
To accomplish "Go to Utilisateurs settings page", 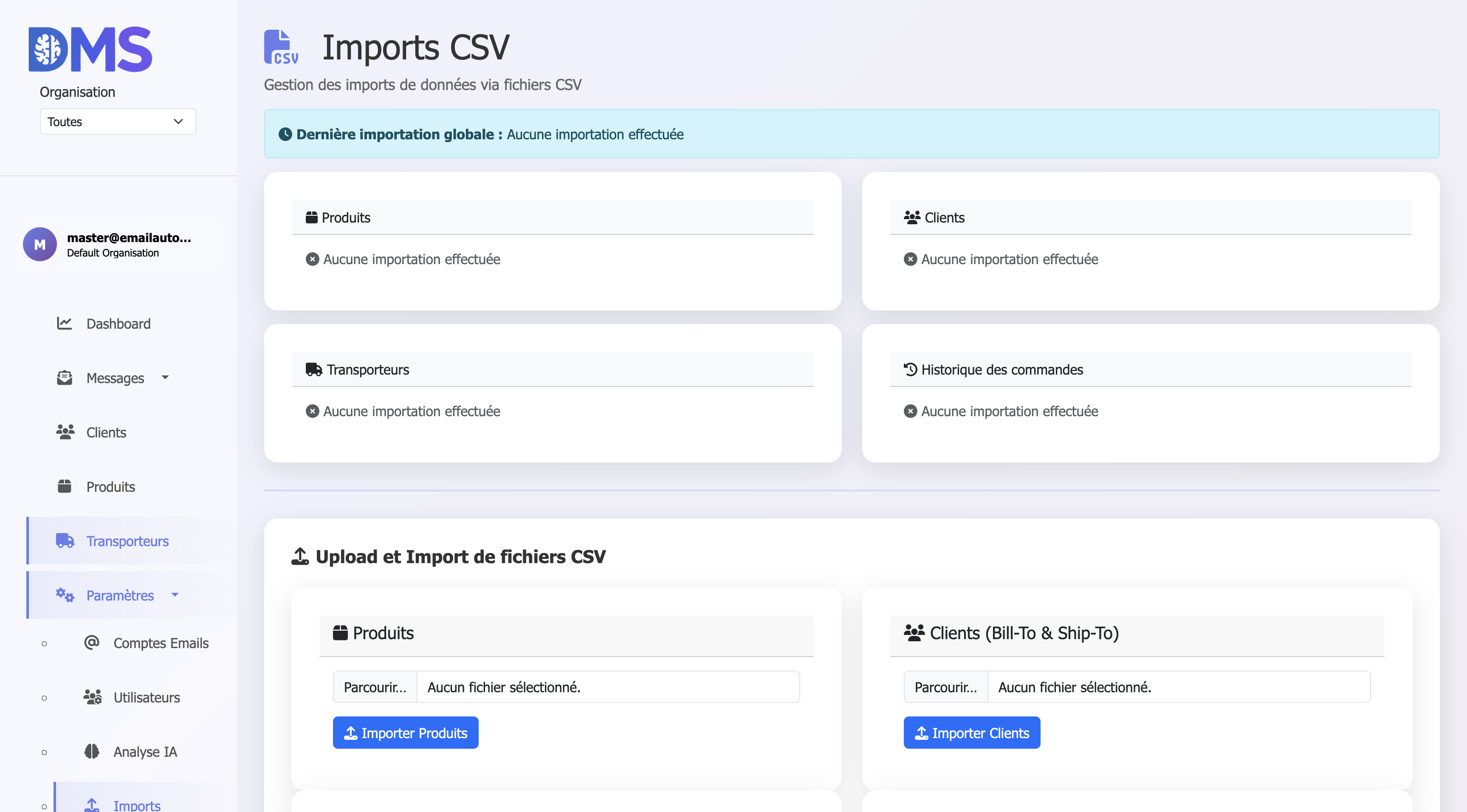I will 147,697.
